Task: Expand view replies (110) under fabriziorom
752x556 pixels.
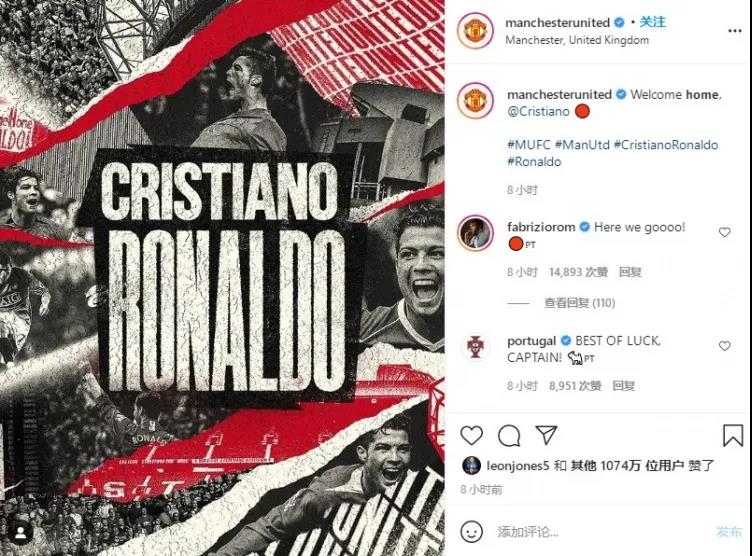Action: tap(579, 303)
